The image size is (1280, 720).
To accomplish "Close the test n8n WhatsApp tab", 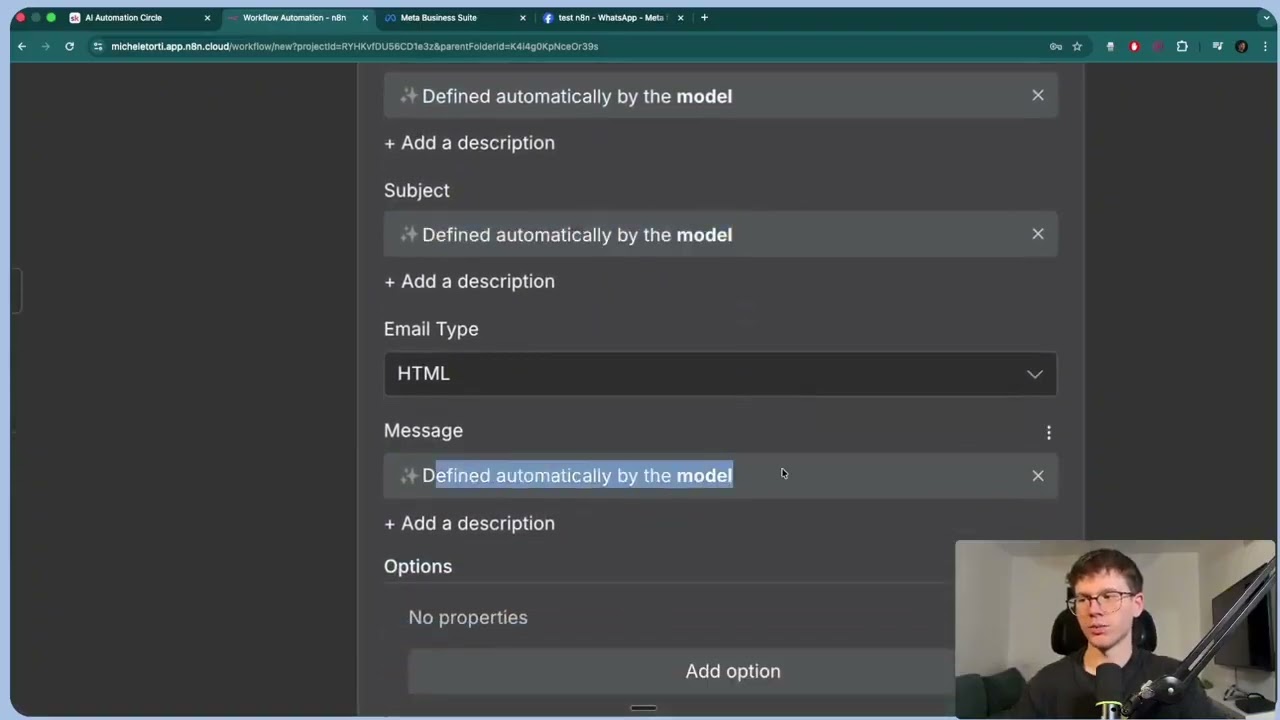I will [x=681, y=17].
